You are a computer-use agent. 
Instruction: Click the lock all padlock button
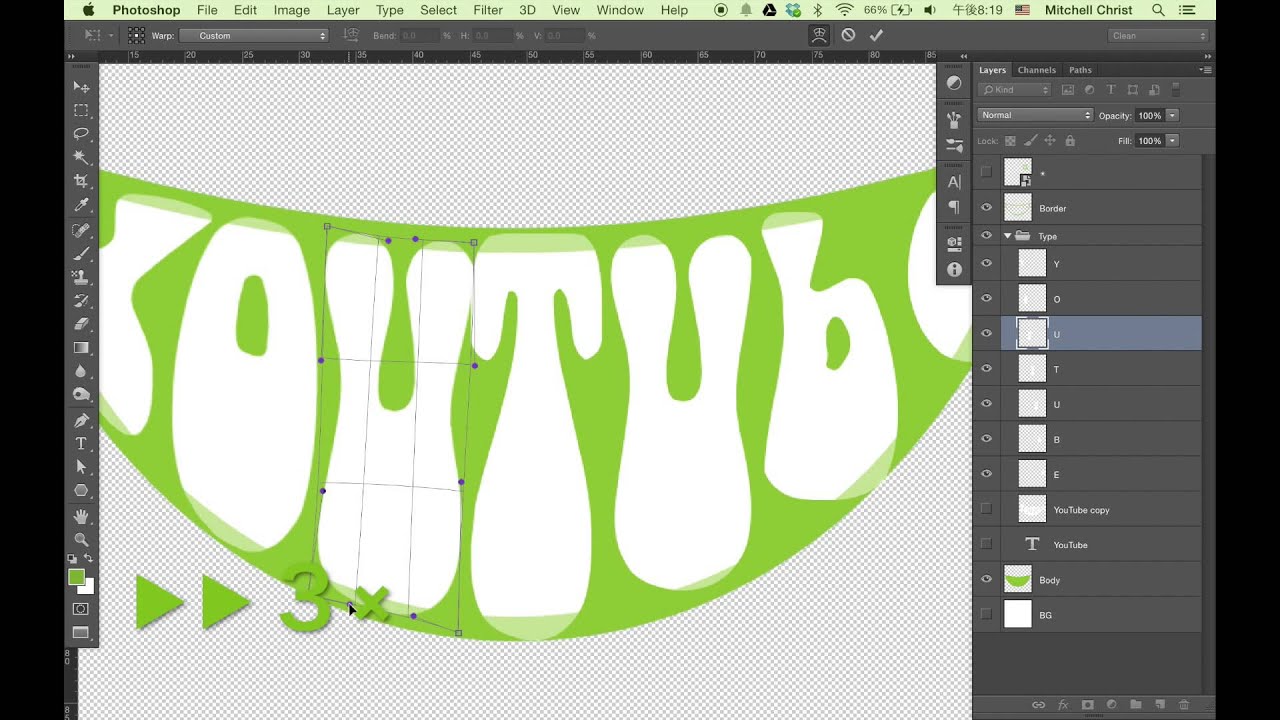click(1070, 141)
